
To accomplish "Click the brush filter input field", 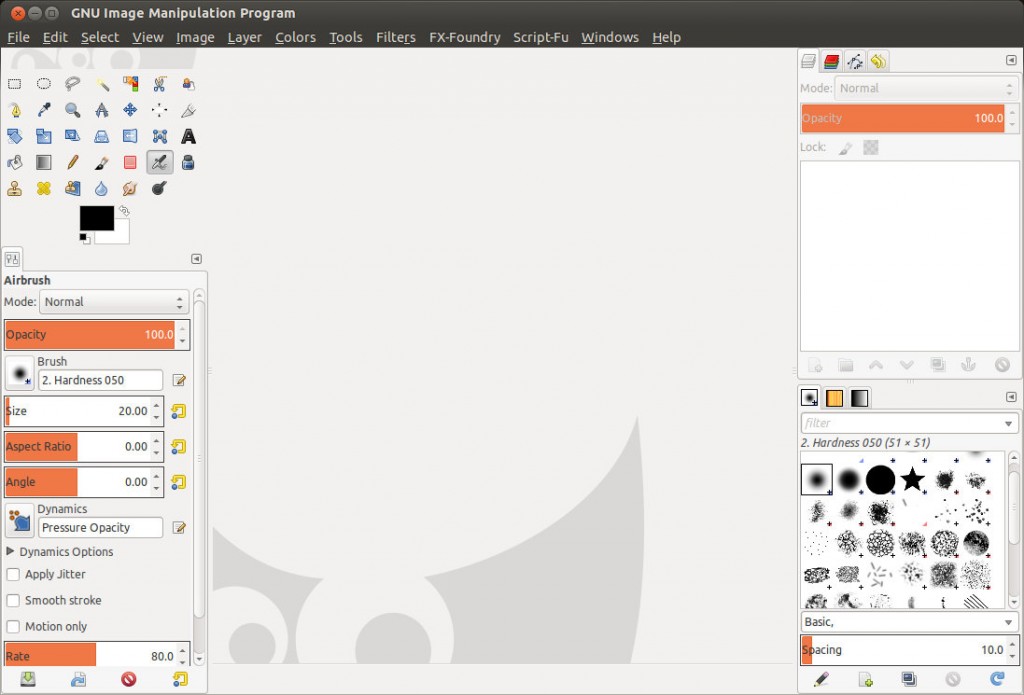I will pos(901,423).
